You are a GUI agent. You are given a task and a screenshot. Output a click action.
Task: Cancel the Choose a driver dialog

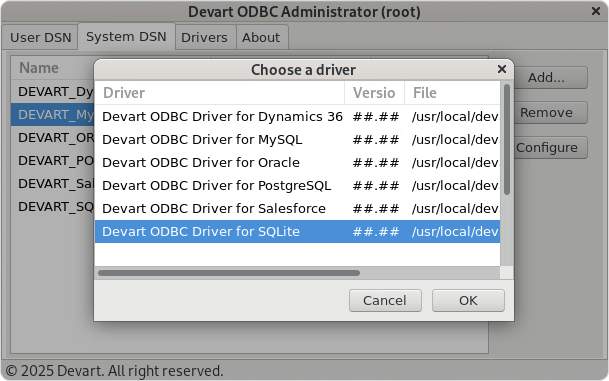pos(385,300)
